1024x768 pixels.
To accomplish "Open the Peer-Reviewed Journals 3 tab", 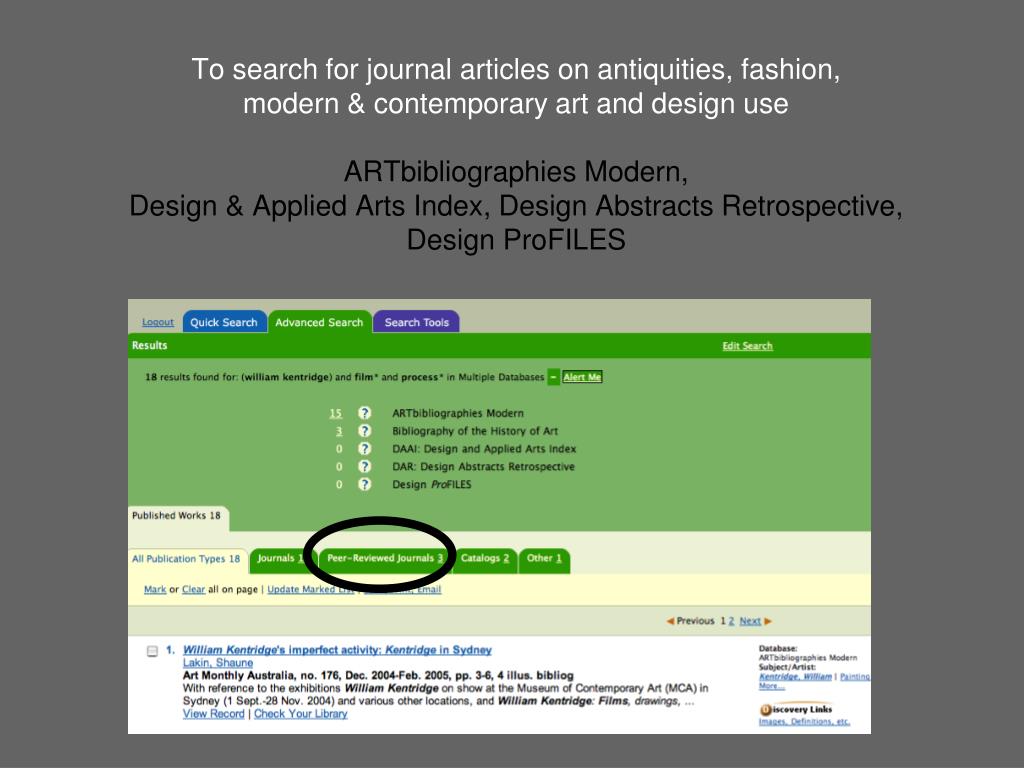I will click(385, 558).
